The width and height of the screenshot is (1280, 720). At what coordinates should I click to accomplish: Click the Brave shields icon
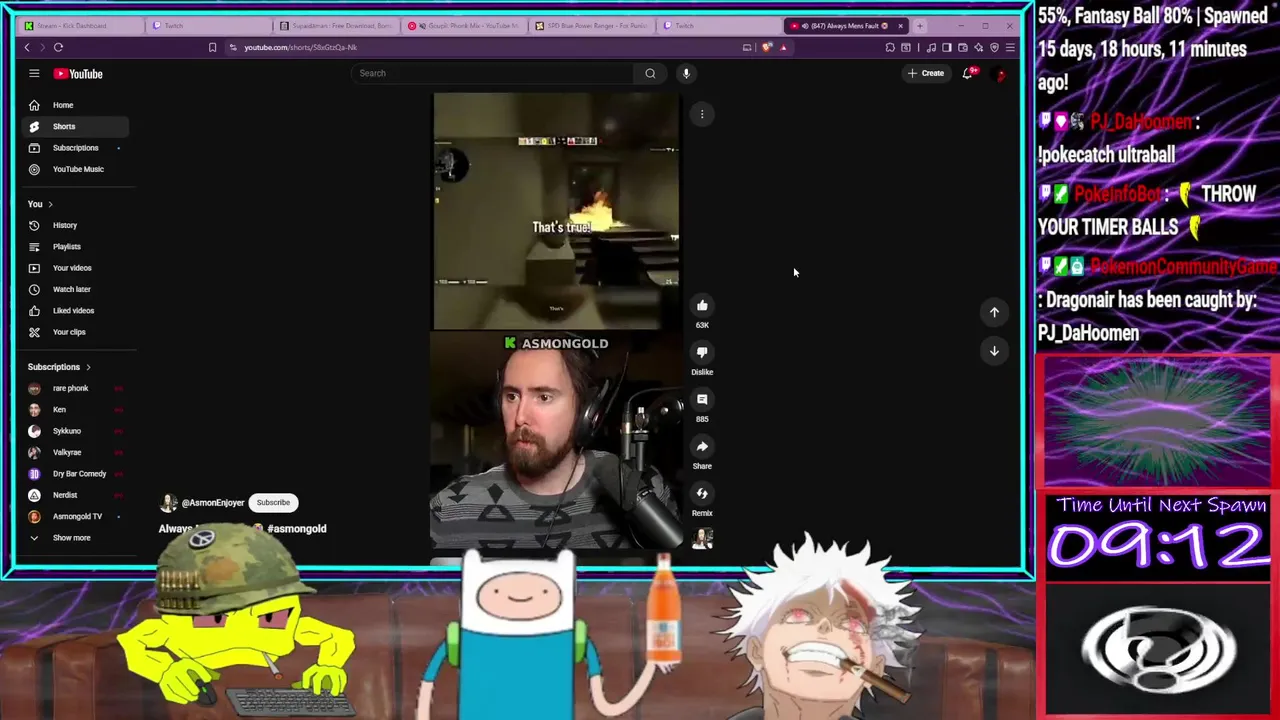click(767, 47)
